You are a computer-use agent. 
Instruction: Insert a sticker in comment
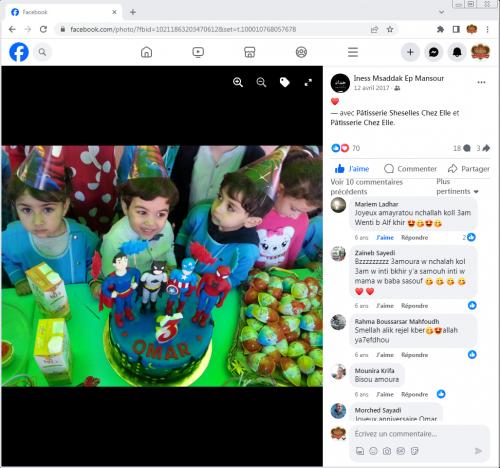click(x=414, y=451)
